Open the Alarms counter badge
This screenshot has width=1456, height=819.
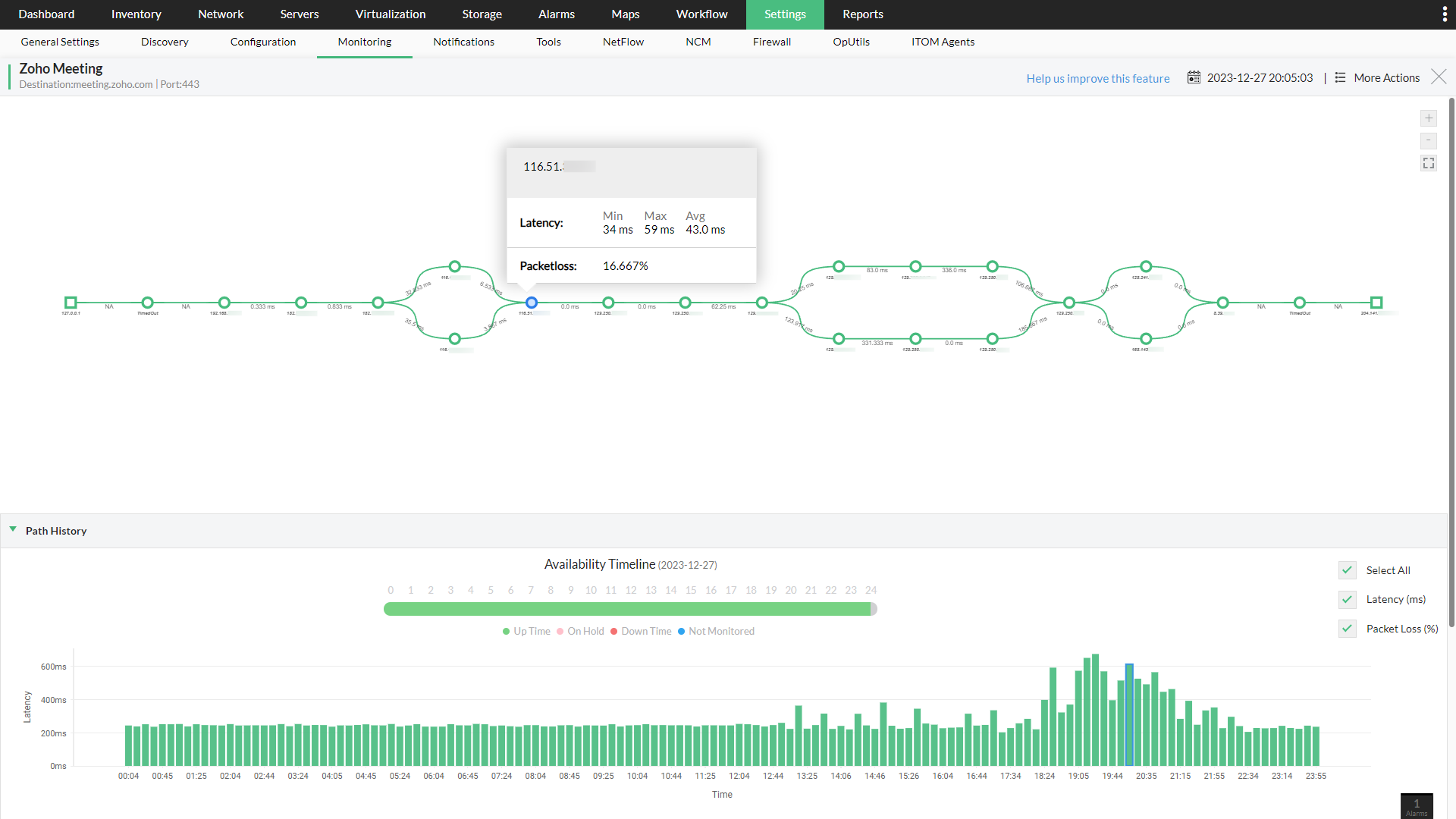(x=1417, y=806)
